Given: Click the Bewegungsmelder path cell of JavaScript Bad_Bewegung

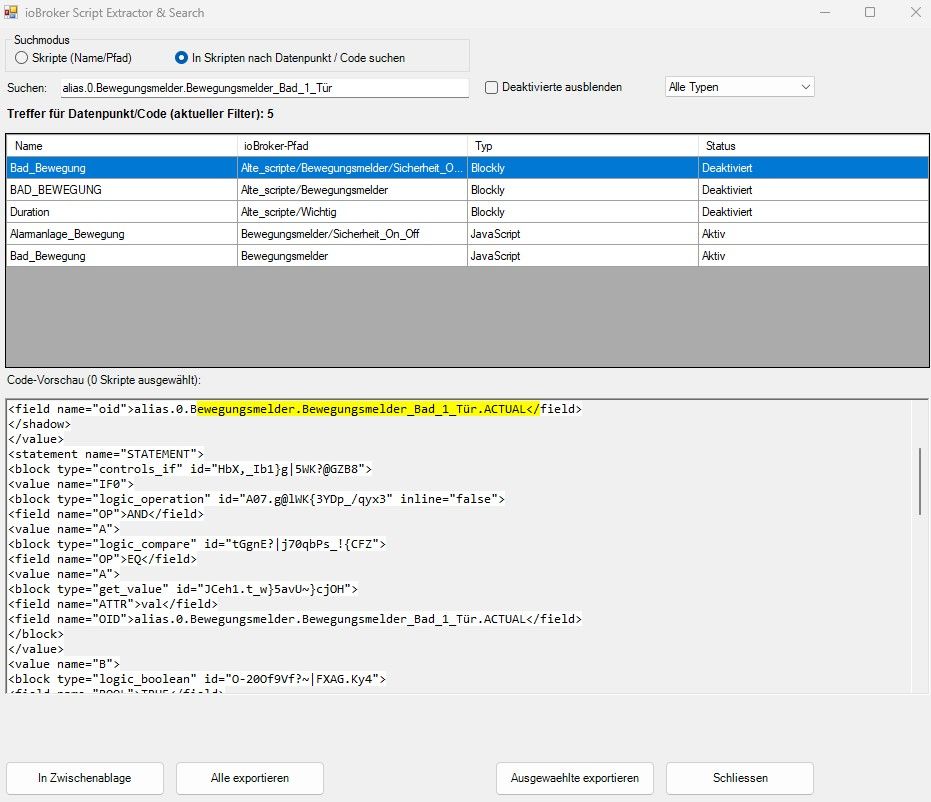Looking at the screenshot, I should pyautogui.click(x=352, y=256).
